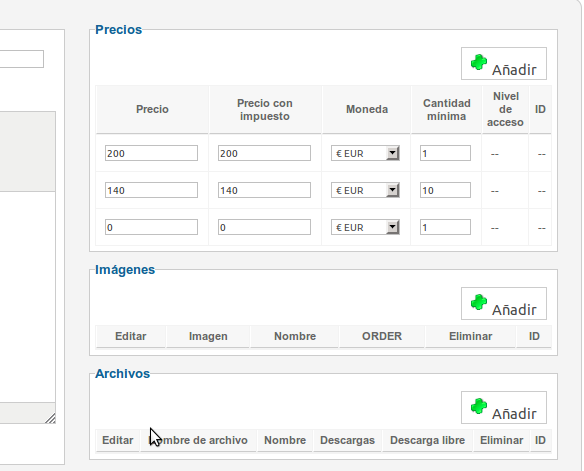Click the Nivel de acceso column header
This screenshot has width=584, height=471.
click(x=505, y=109)
